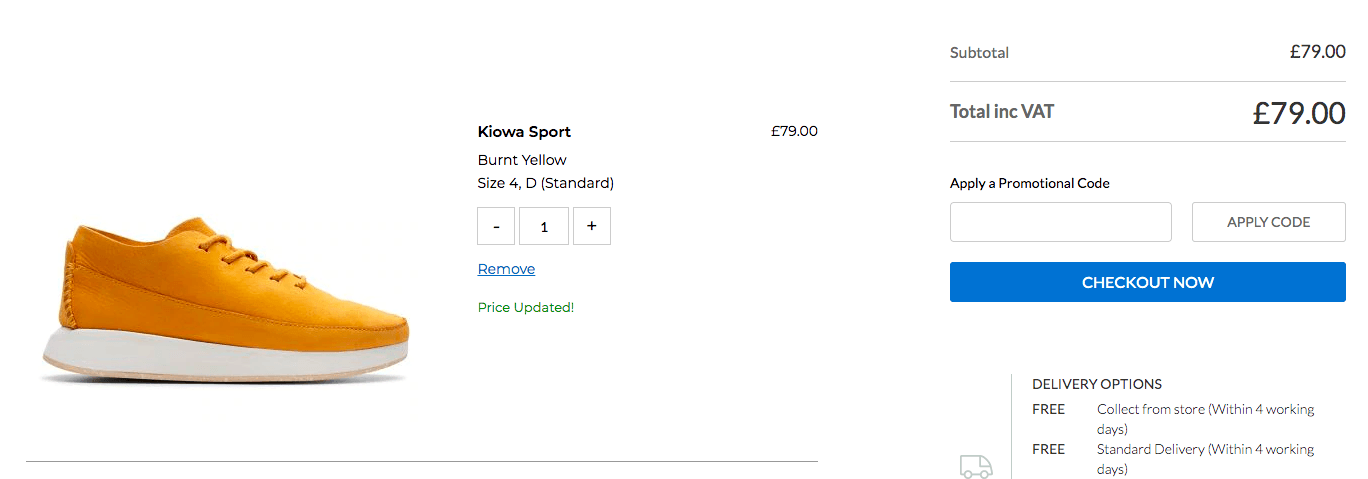The image size is (1368, 479).
Task: Open the orange shoe product image
Action: click(226, 298)
